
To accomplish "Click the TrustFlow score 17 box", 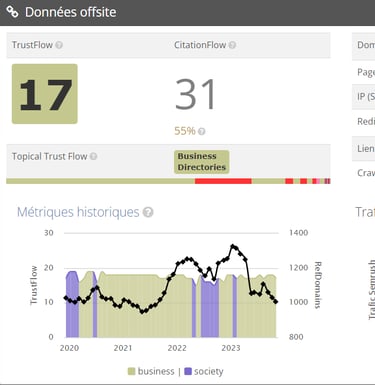I will 45,94.
